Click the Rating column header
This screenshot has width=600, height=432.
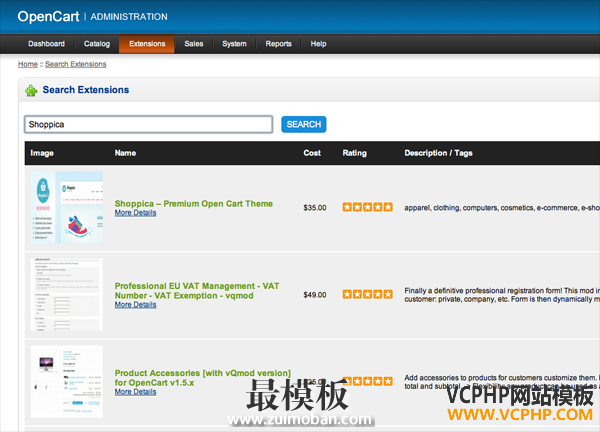[354, 153]
